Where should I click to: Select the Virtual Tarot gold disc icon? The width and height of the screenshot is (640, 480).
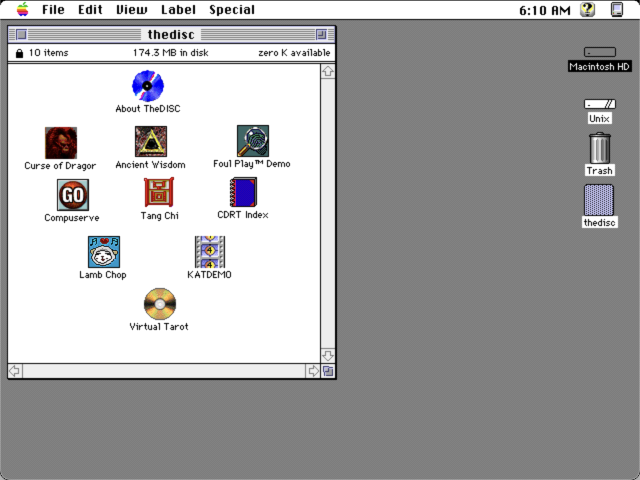pos(160,304)
